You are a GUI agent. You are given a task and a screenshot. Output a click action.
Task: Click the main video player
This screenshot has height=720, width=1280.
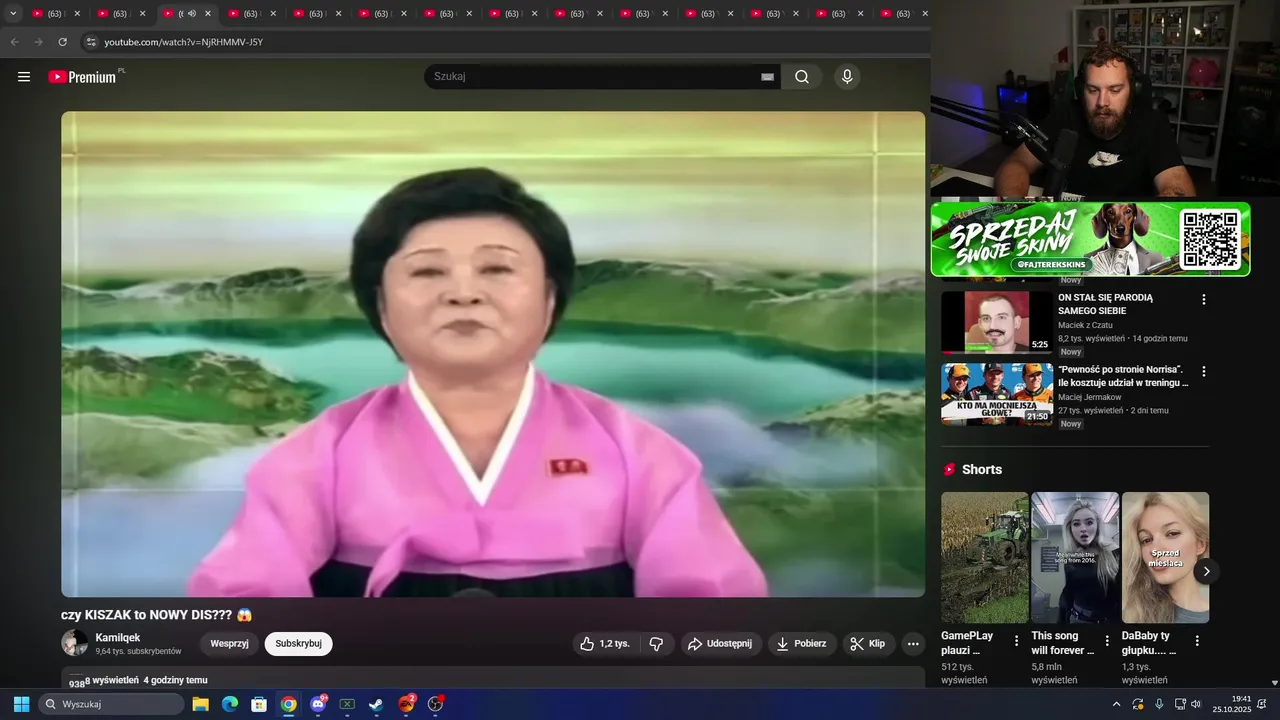coord(493,354)
